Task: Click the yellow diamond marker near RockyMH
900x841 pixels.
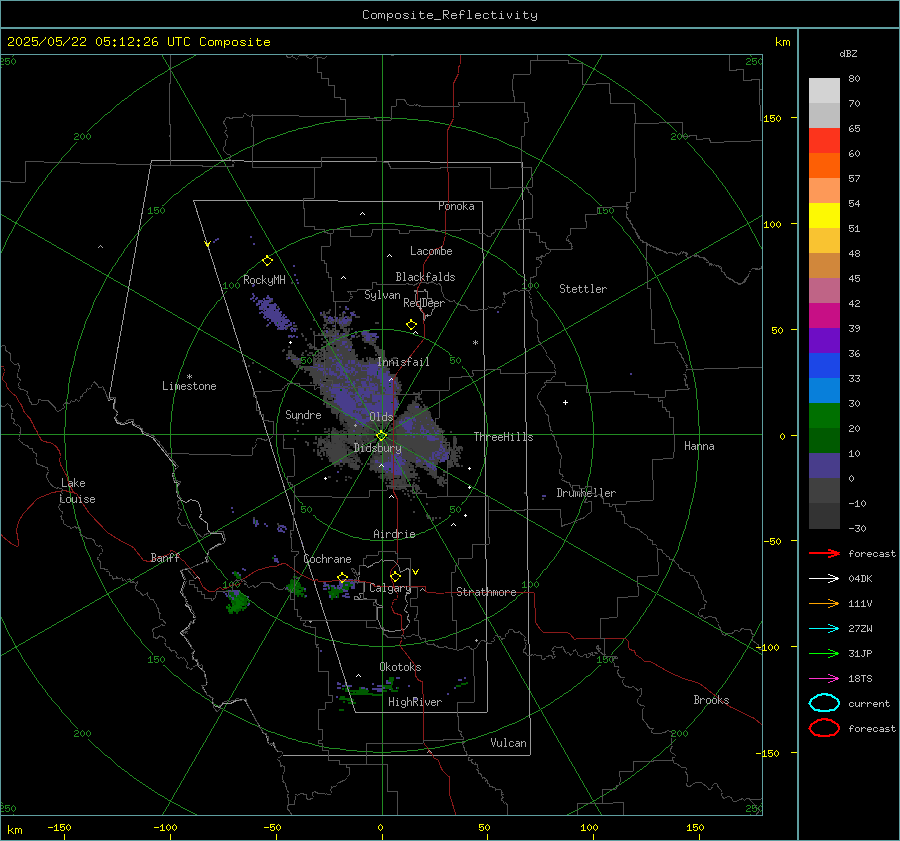Action: (x=267, y=261)
